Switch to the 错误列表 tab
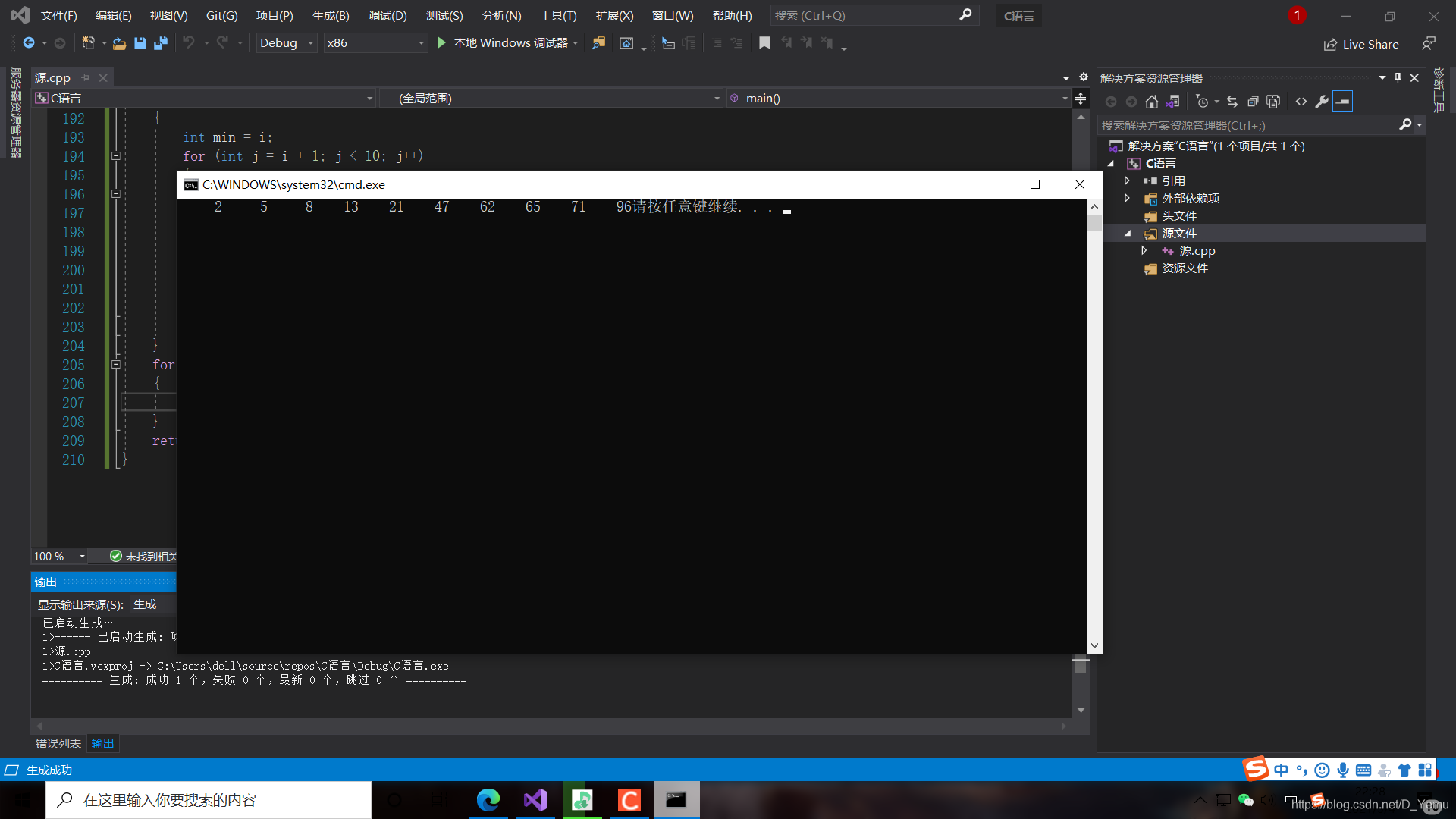This screenshot has width=1456, height=819. 58,743
